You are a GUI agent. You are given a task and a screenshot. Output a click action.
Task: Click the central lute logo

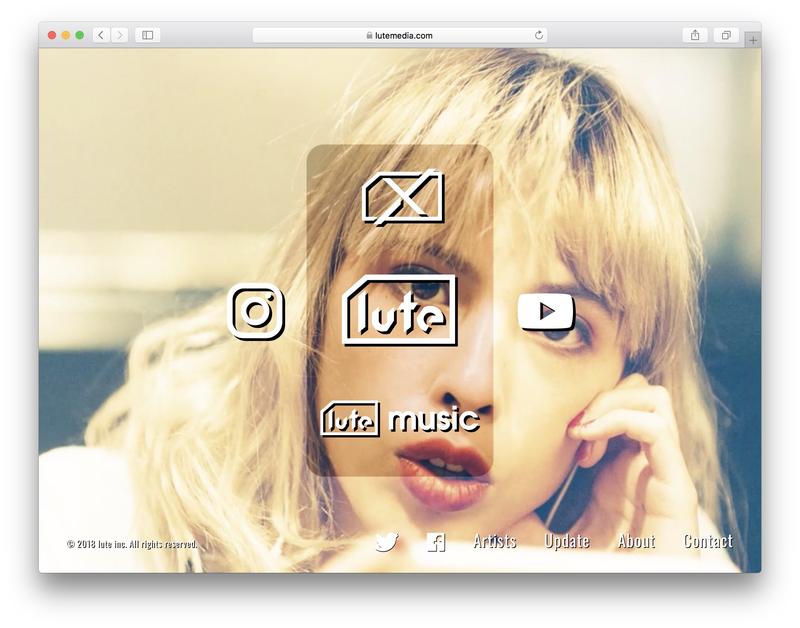click(x=400, y=311)
